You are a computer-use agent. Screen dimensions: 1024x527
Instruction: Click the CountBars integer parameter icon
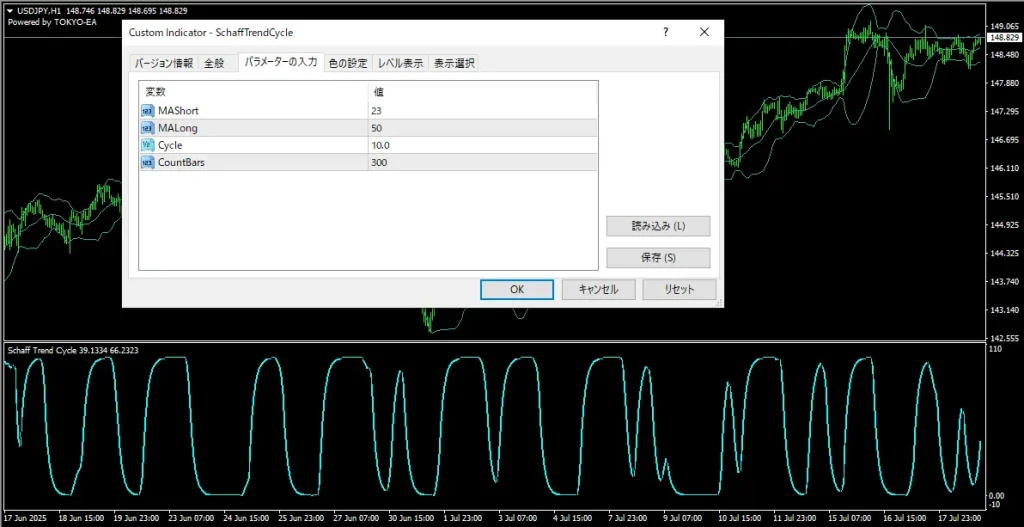[x=147, y=163]
